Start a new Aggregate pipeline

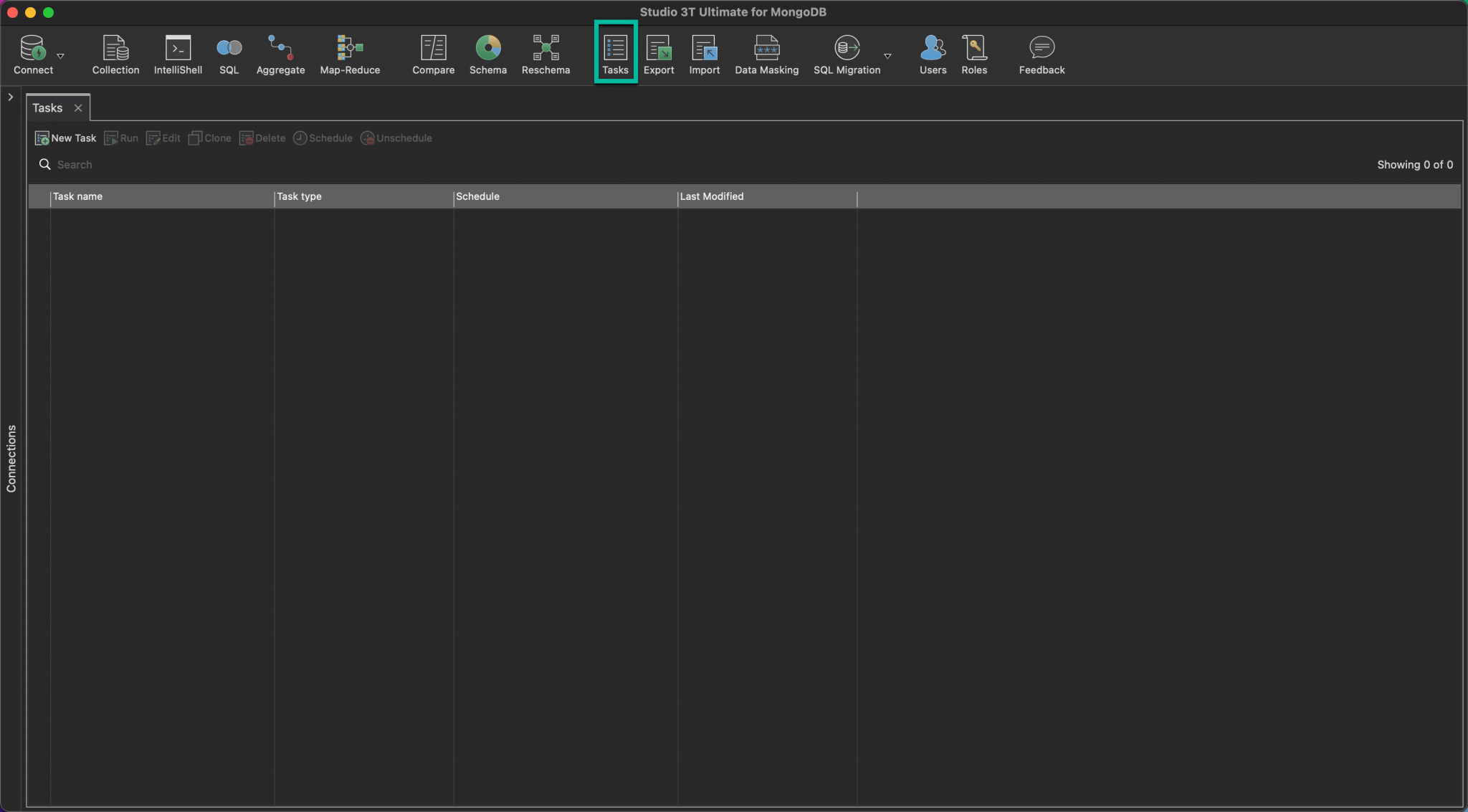280,54
